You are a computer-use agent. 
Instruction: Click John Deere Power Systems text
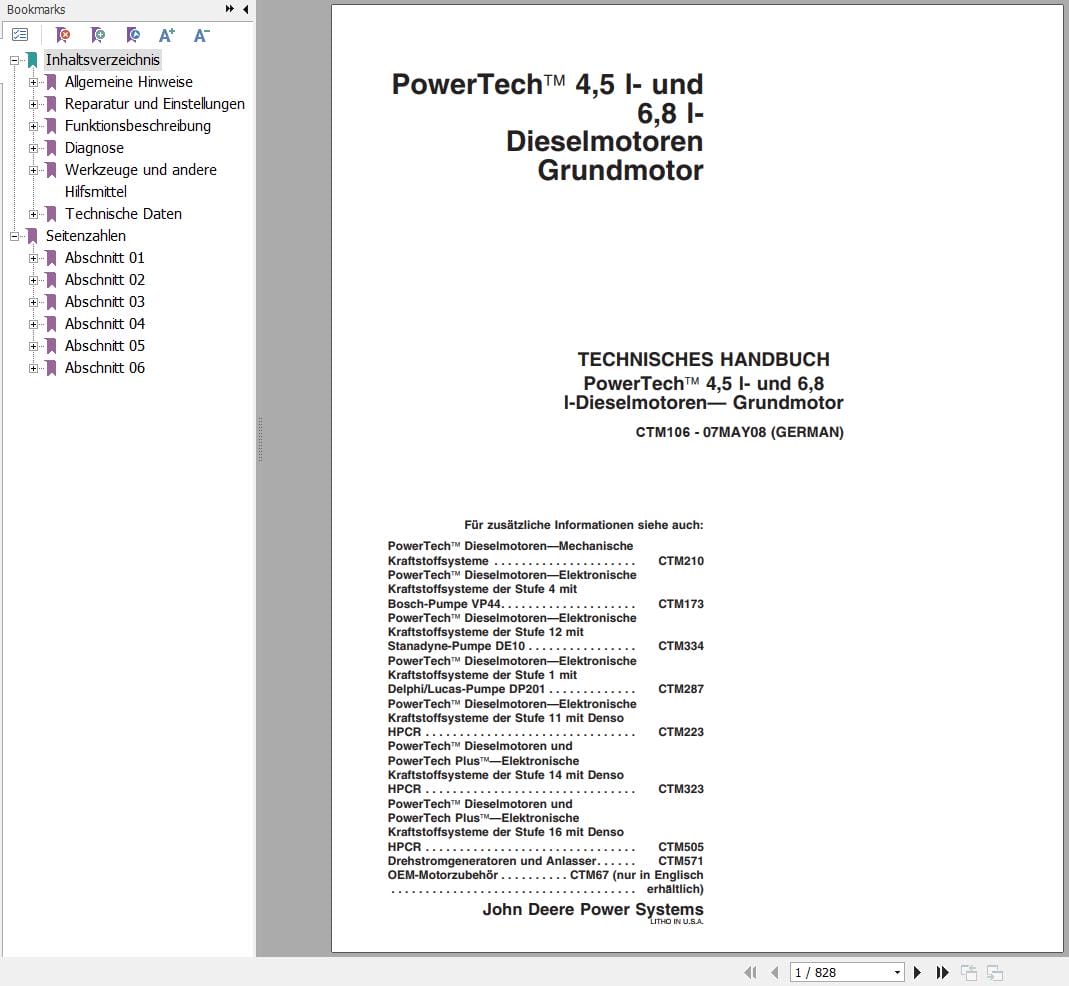coord(592,910)
